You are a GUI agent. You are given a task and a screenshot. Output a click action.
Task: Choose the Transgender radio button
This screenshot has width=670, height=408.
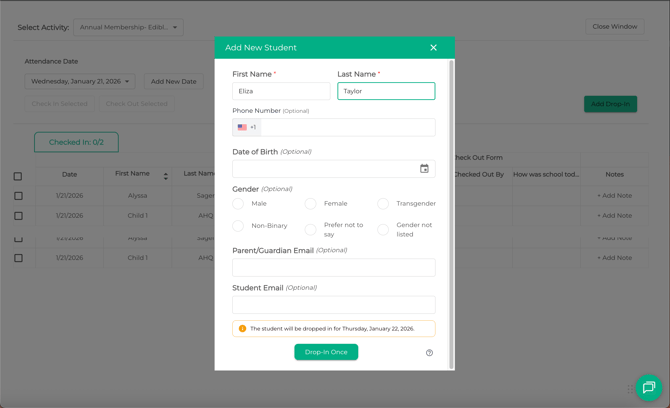pyautogui.click(x=383, y=204)
